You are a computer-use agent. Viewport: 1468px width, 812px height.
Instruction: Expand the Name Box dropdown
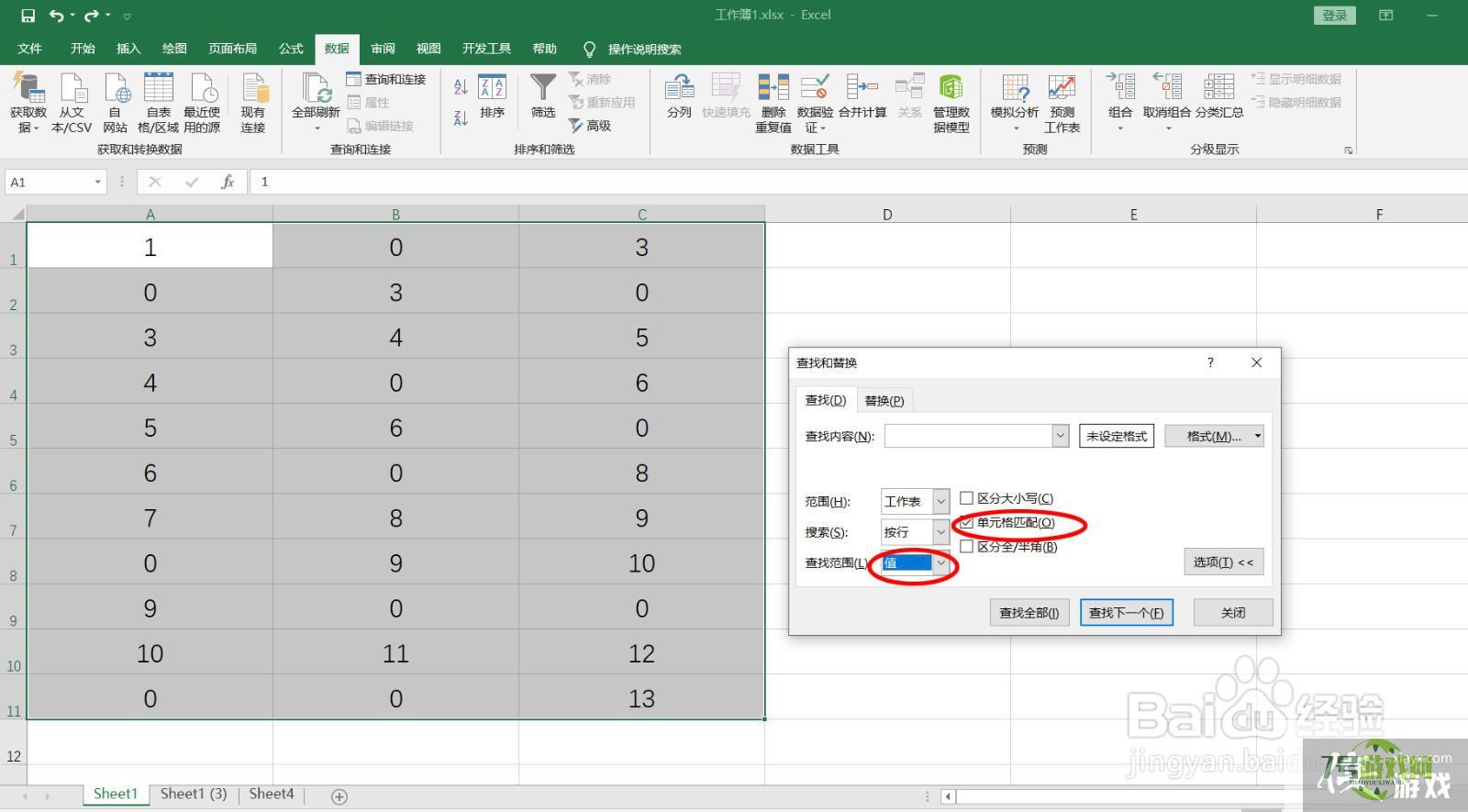(x=97, y=182)
